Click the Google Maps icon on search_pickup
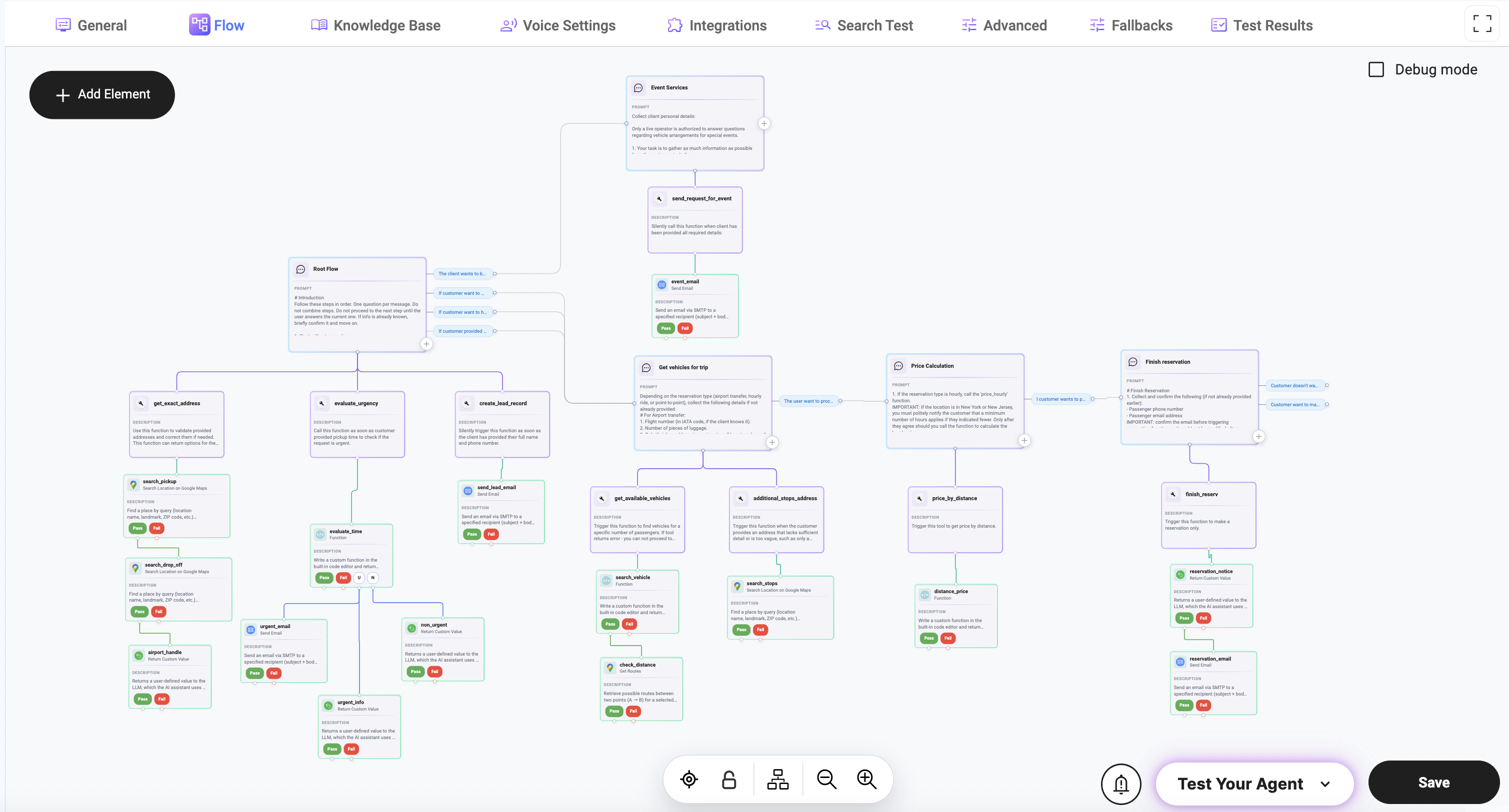This screenshot has width=1509, height=812. 133,485
